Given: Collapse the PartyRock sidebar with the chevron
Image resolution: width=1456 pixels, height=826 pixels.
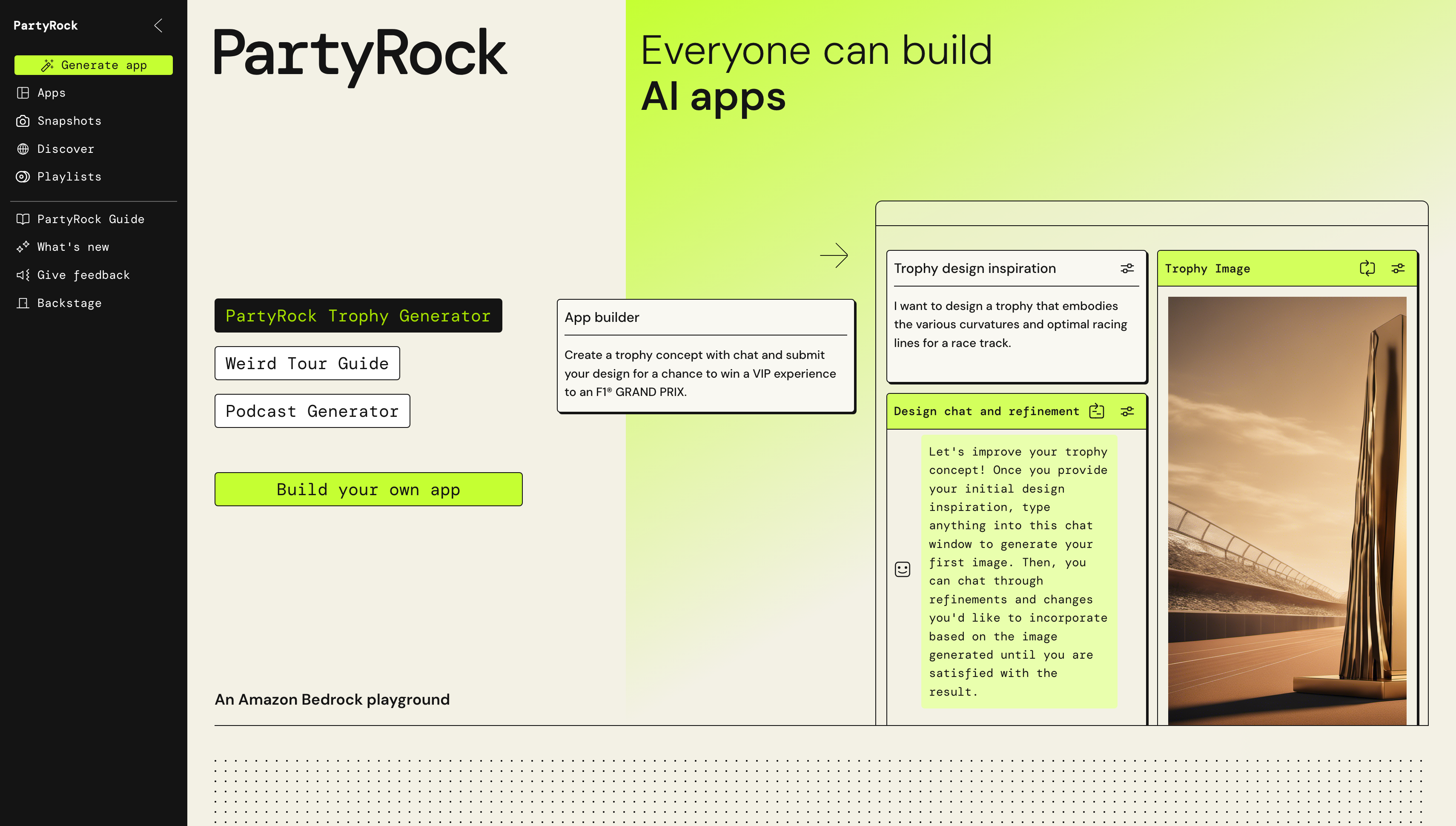Looking at the screenshot, I should point(158,26).
